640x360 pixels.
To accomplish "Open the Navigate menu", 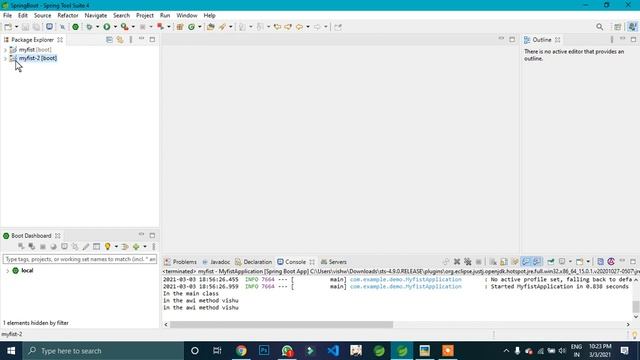I will (96, 16).
